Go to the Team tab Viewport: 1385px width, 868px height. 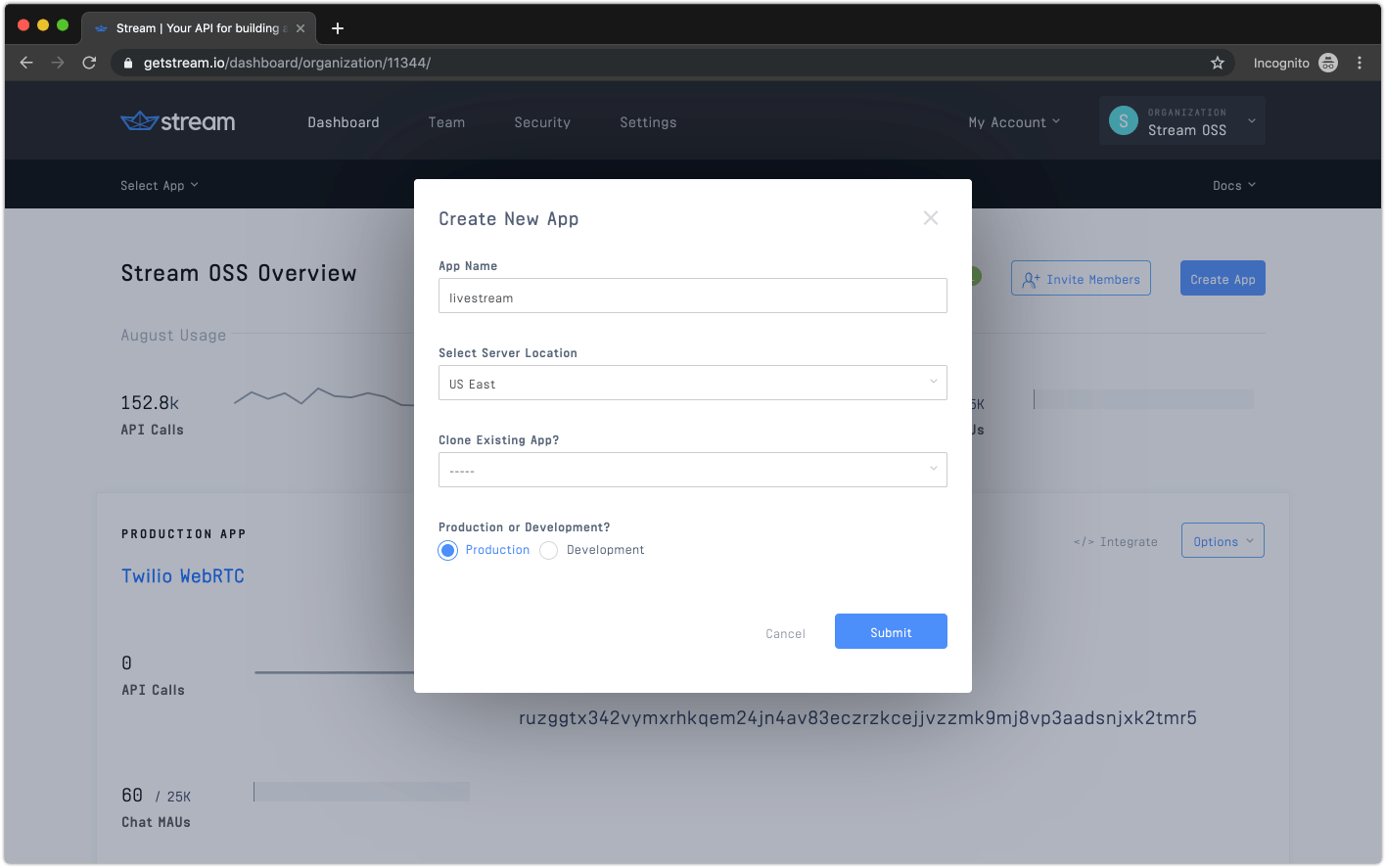click(x=446, y=122)
